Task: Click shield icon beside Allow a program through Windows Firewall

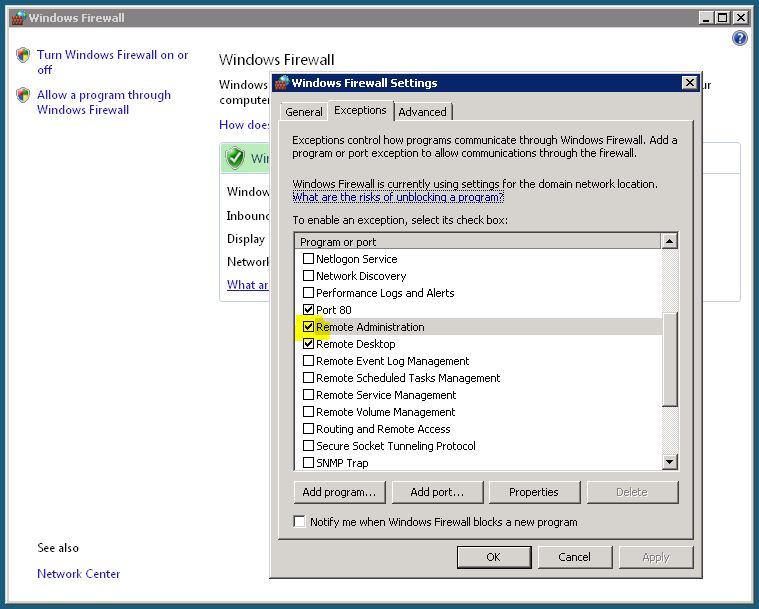Action: (23, 95)
